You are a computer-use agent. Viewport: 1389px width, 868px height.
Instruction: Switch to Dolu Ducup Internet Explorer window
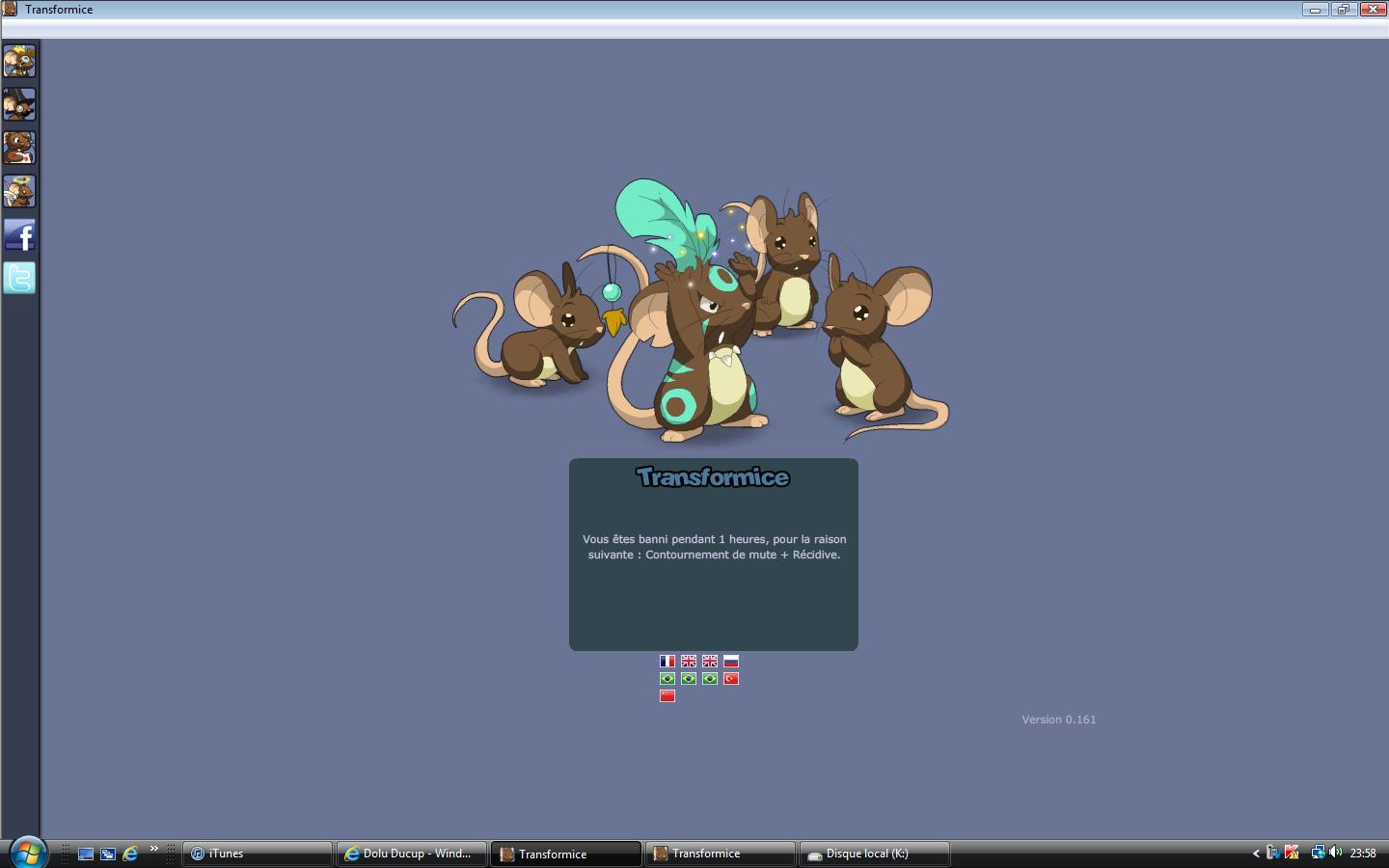tap(412, 854)
